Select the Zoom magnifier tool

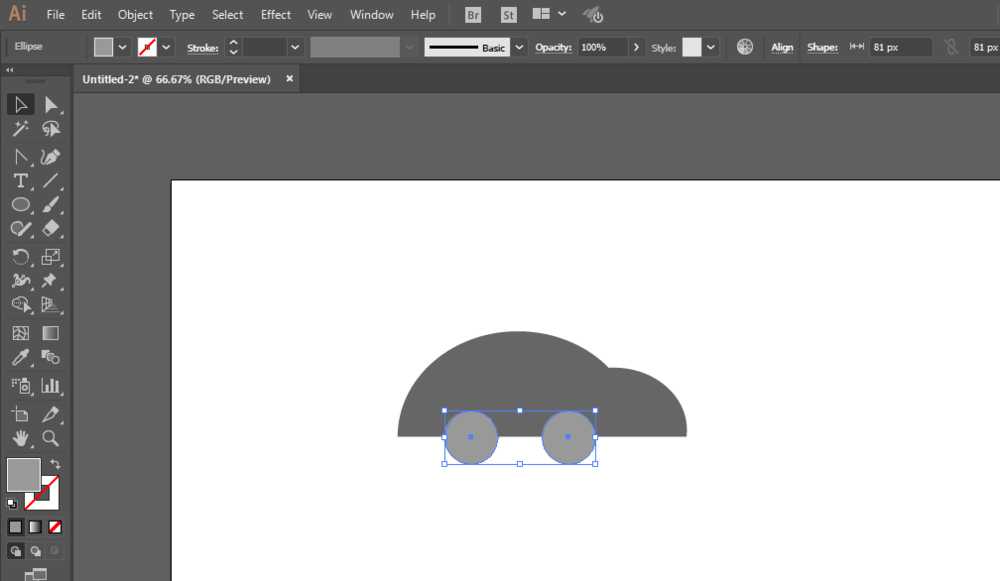51,438
